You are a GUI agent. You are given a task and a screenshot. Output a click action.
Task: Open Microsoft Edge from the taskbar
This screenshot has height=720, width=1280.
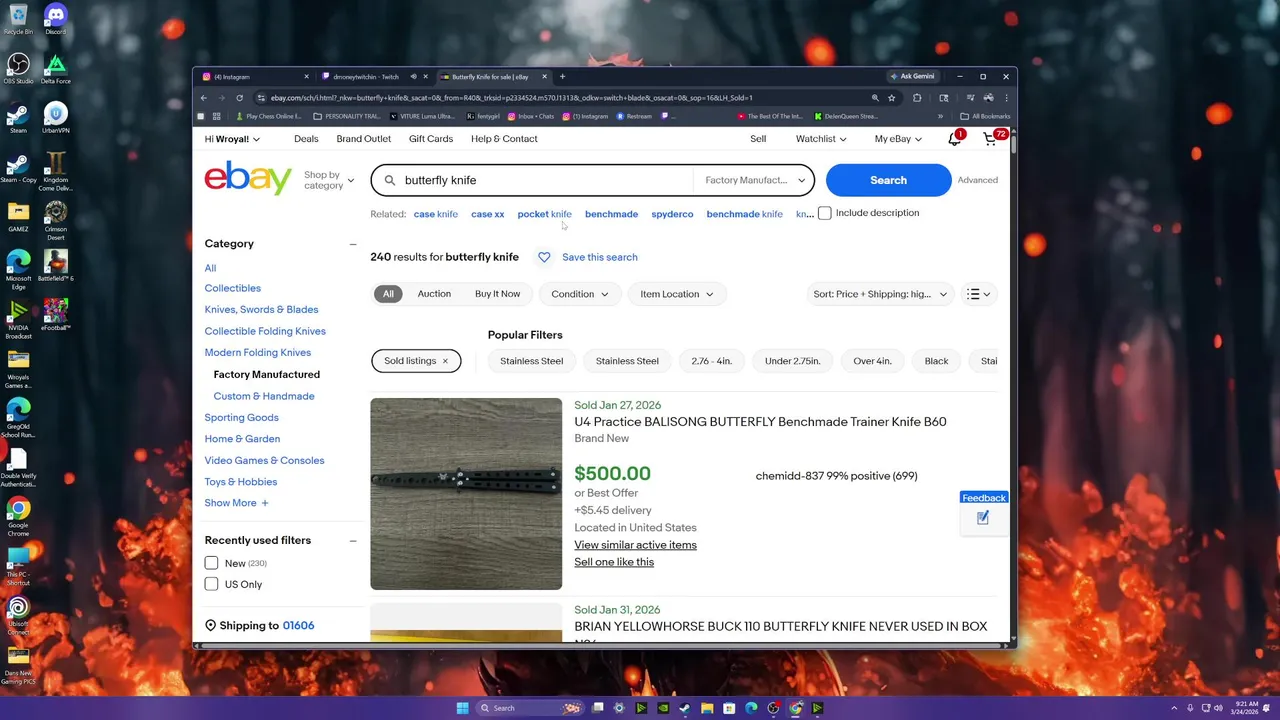[751, 708]
